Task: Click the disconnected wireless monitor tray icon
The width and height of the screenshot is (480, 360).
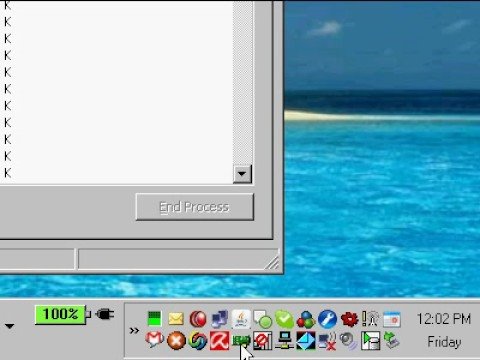Action: pyautogui.click(x=327, y=341)
